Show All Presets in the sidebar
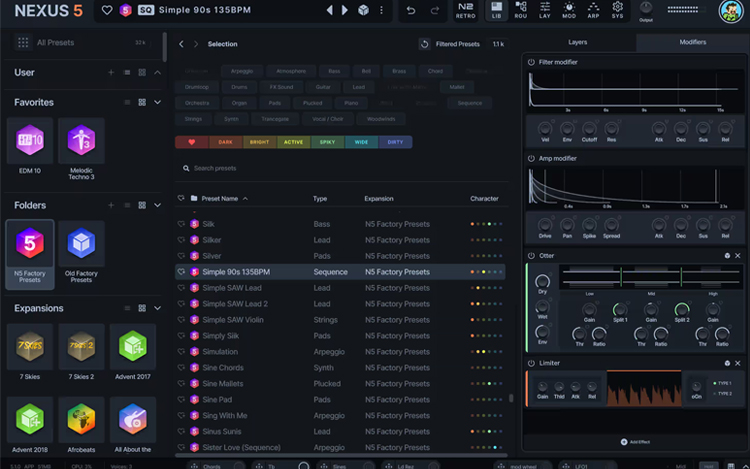The height and width of the screenshot is (469, 750). coord(55,43)
